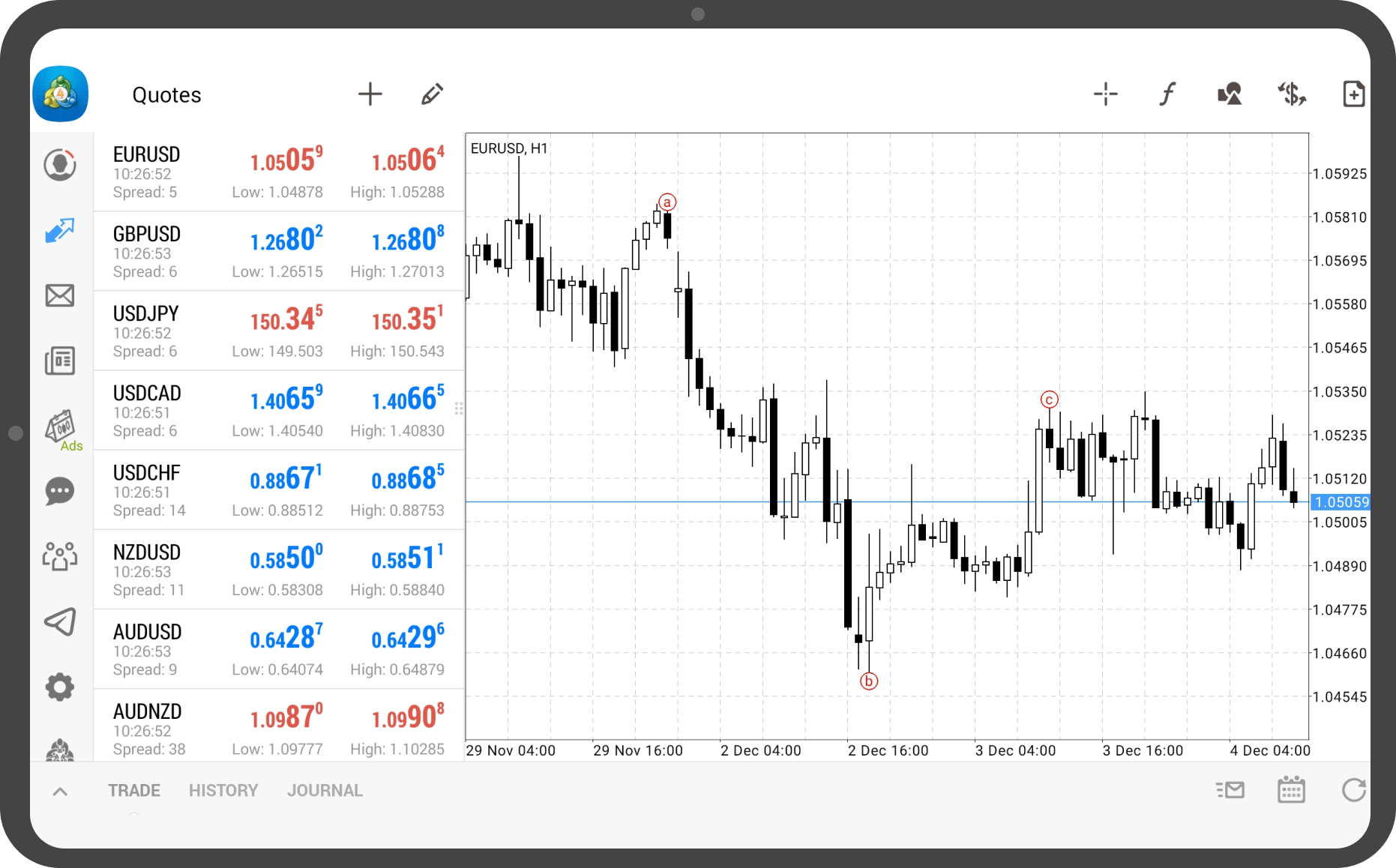Edit the quotes list with the pencil icon

click(x=432, y=94)
